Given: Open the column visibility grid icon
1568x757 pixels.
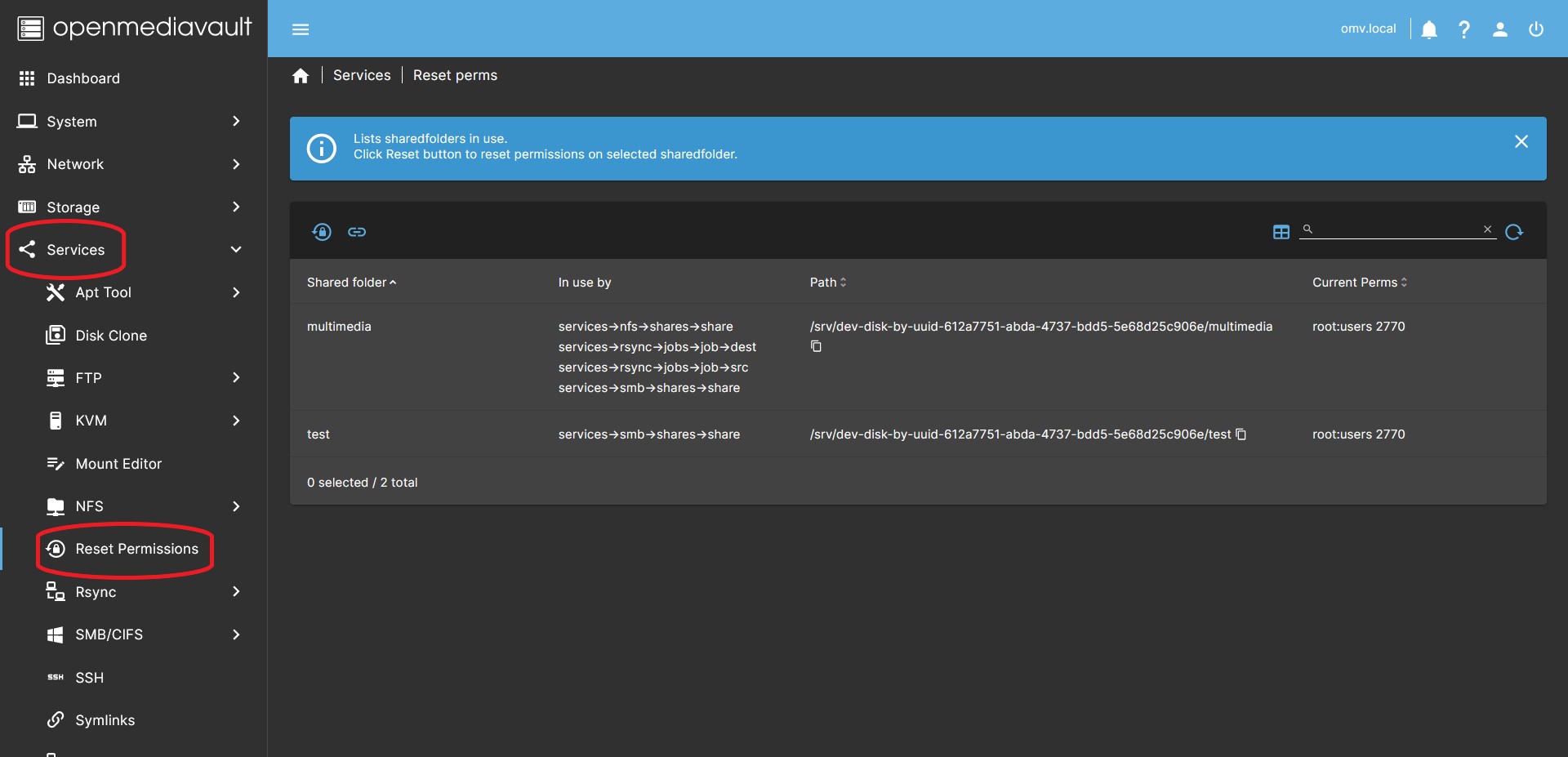Looking at the screenshot, I should 1281,232.
